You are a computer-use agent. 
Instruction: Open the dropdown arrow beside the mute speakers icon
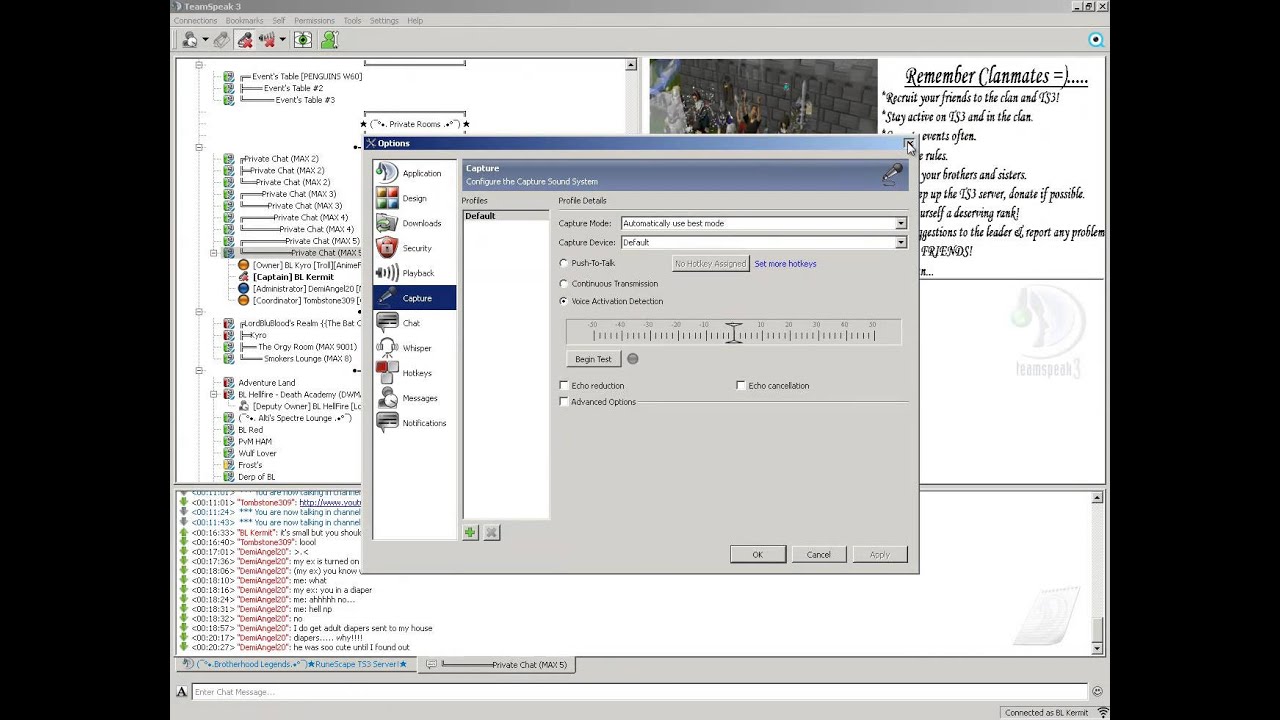coord(283,40)
